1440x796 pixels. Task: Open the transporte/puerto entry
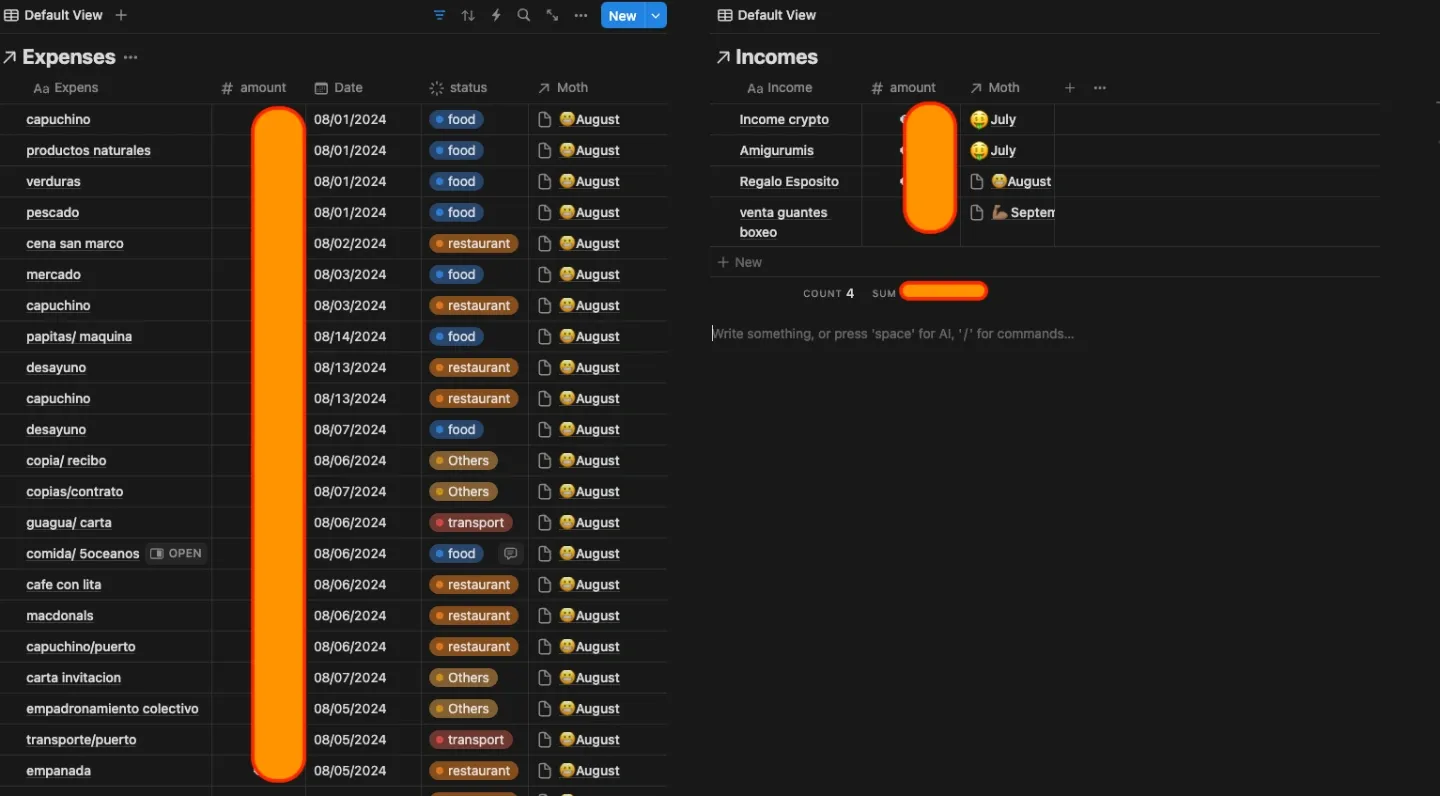click(82, 740)
